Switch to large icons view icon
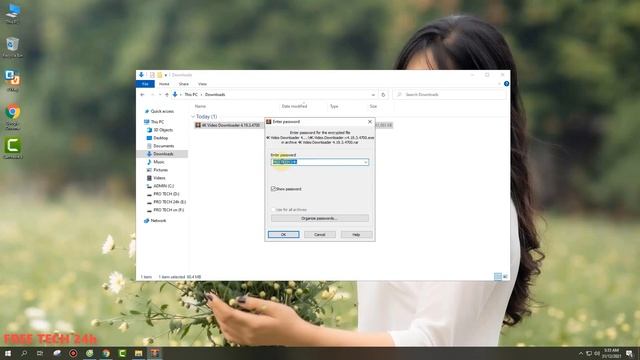 pyautogui.click(x=505, y=277)
